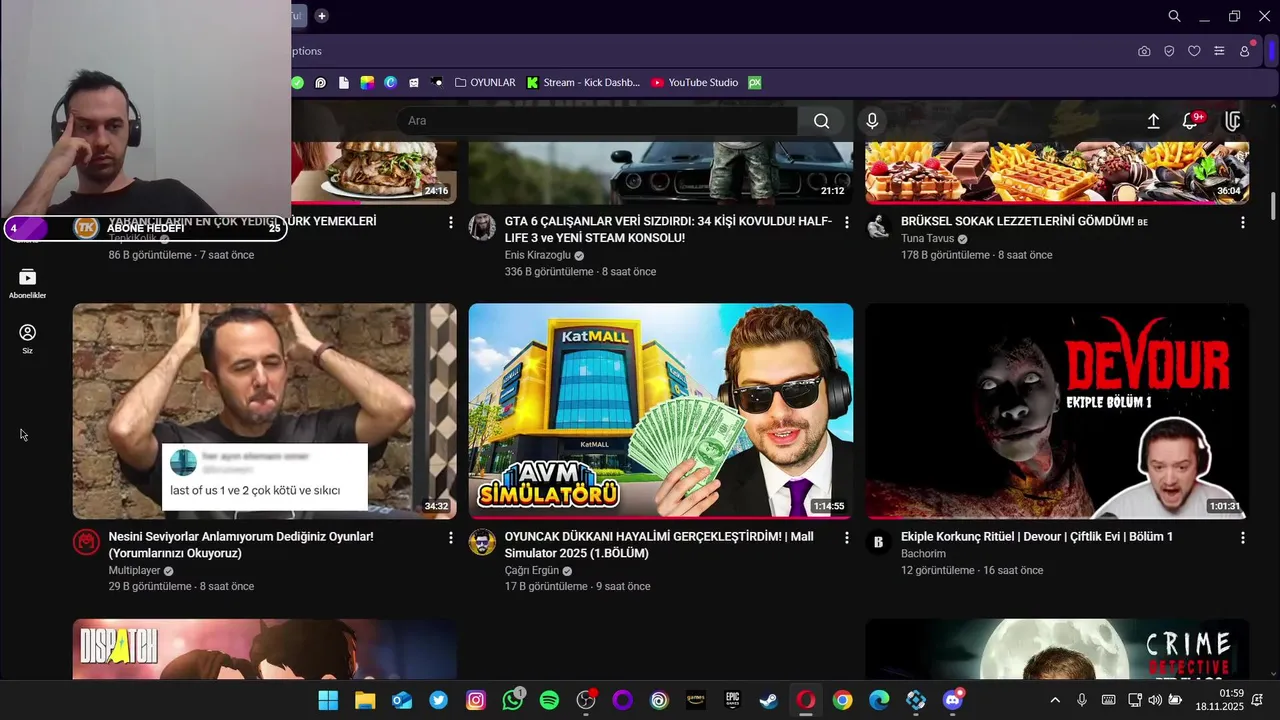Open the YouTube upload arrow icon
Image resolution: width=1280 pixels, height=720 pixels.
(x=1153, y=121)
